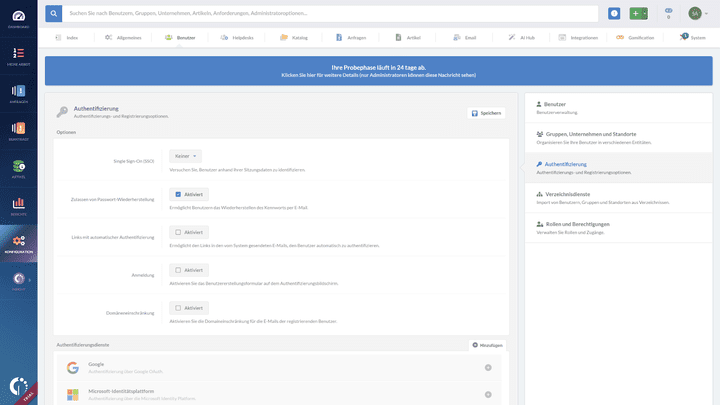The image size is (720, 405).
Task: Tick the Domäneneinschränkung Aktiviert checkbox
Action: tap(178, 308)
